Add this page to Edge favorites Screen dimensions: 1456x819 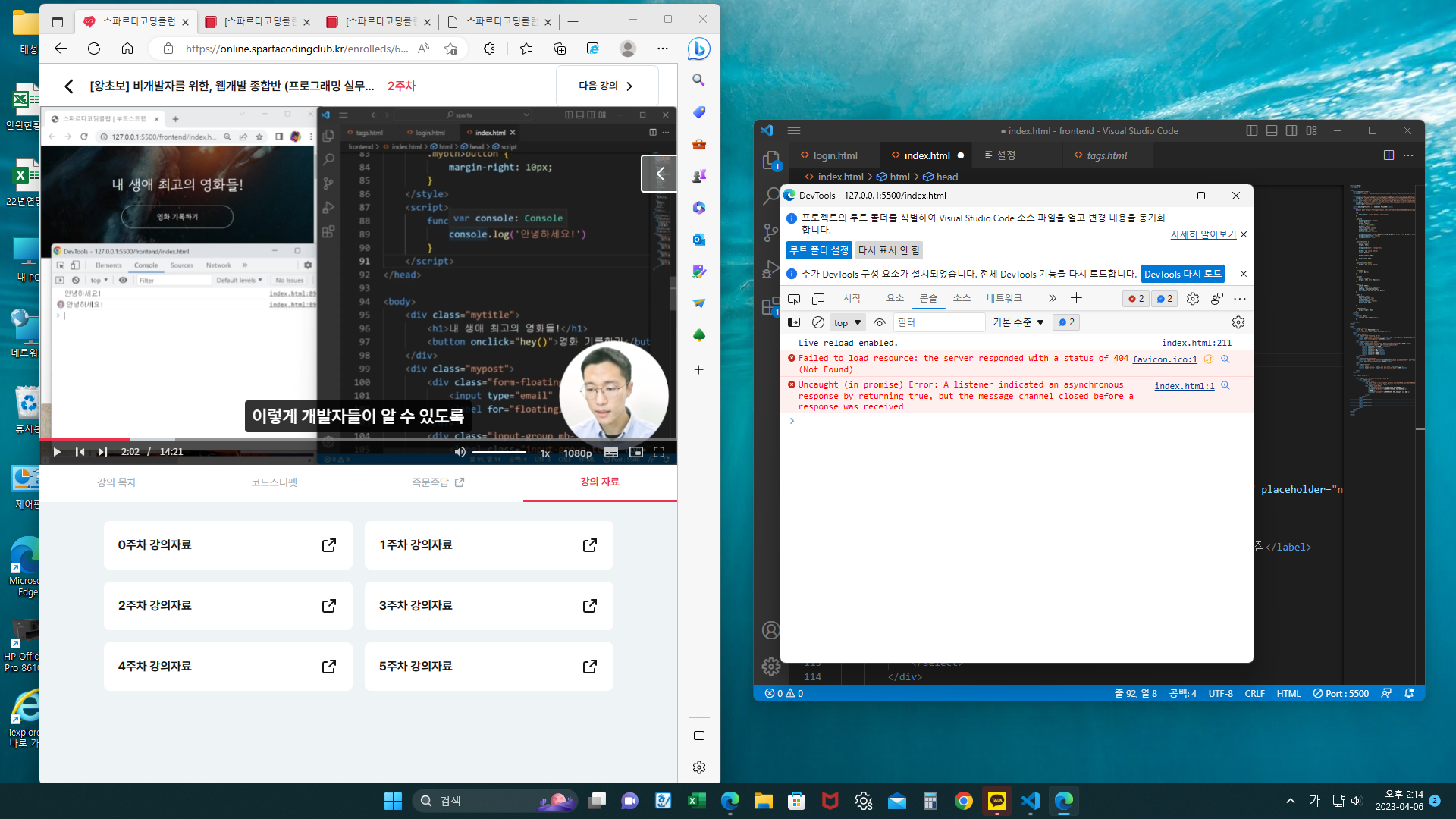pyautogui.click(x=451, y=49)
